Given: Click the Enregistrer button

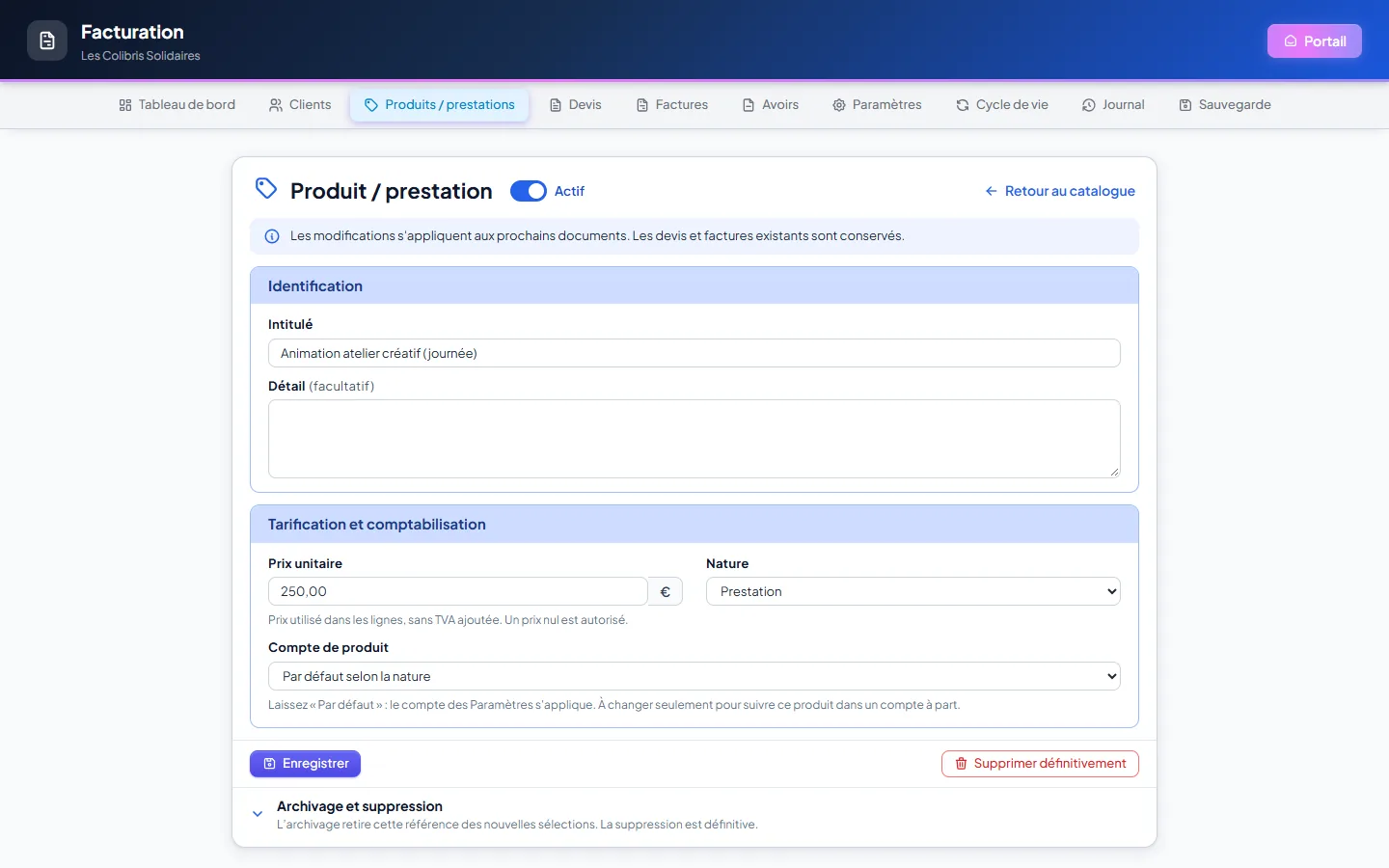Looking at the screenshot, I should [x=305, y=764].
